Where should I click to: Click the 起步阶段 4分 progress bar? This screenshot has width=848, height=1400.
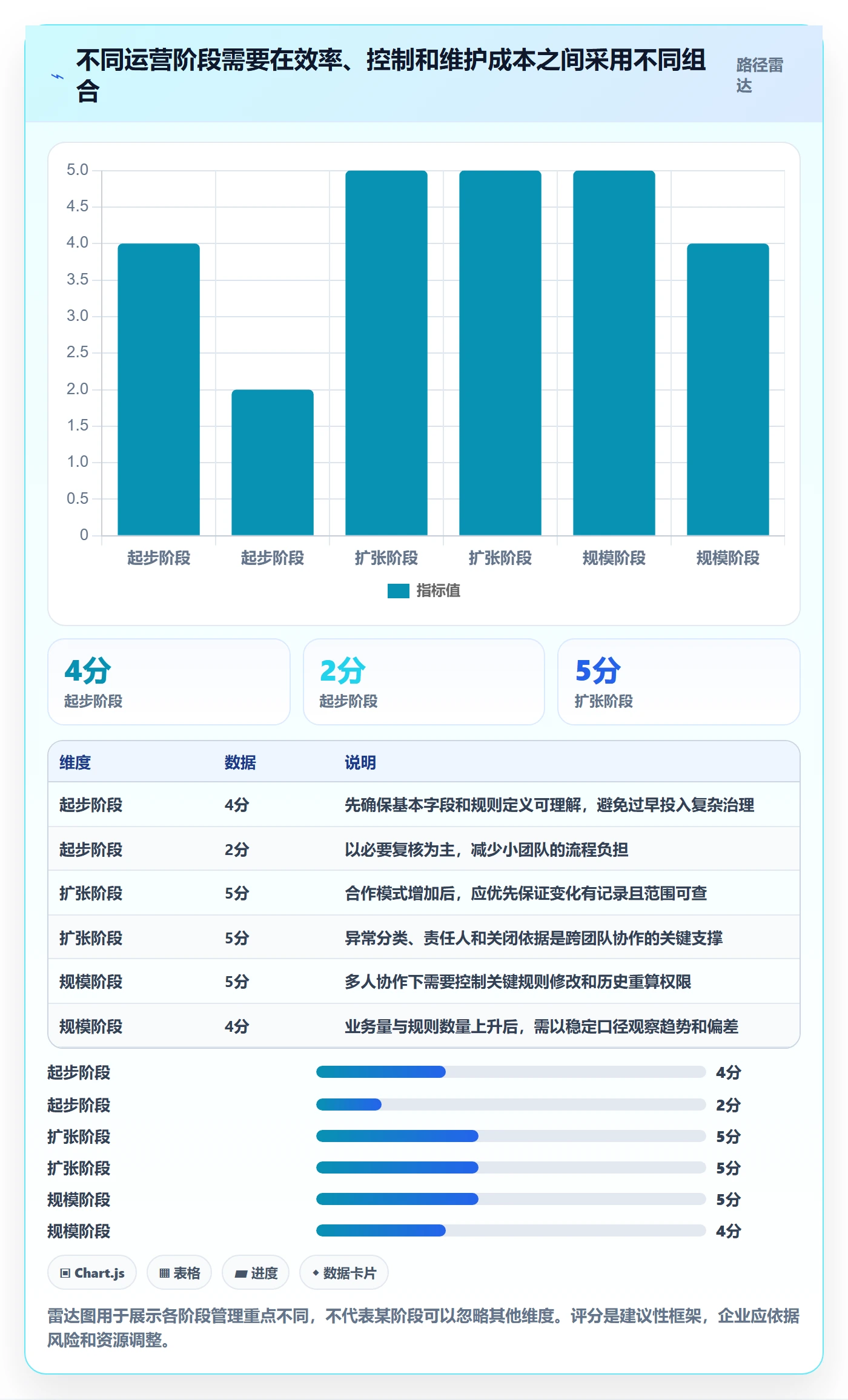point(511,1072)
